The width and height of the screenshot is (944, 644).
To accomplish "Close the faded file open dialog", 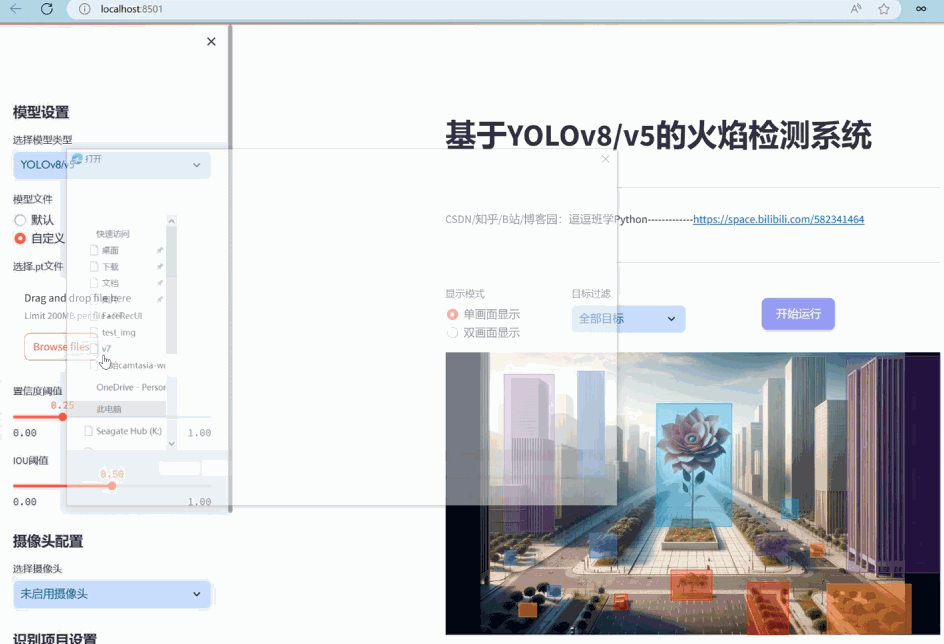I will pyautogui.click(x=606, y=159).
